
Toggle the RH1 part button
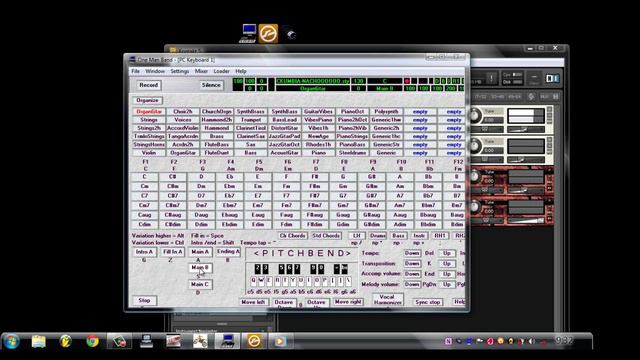[440, 236]
